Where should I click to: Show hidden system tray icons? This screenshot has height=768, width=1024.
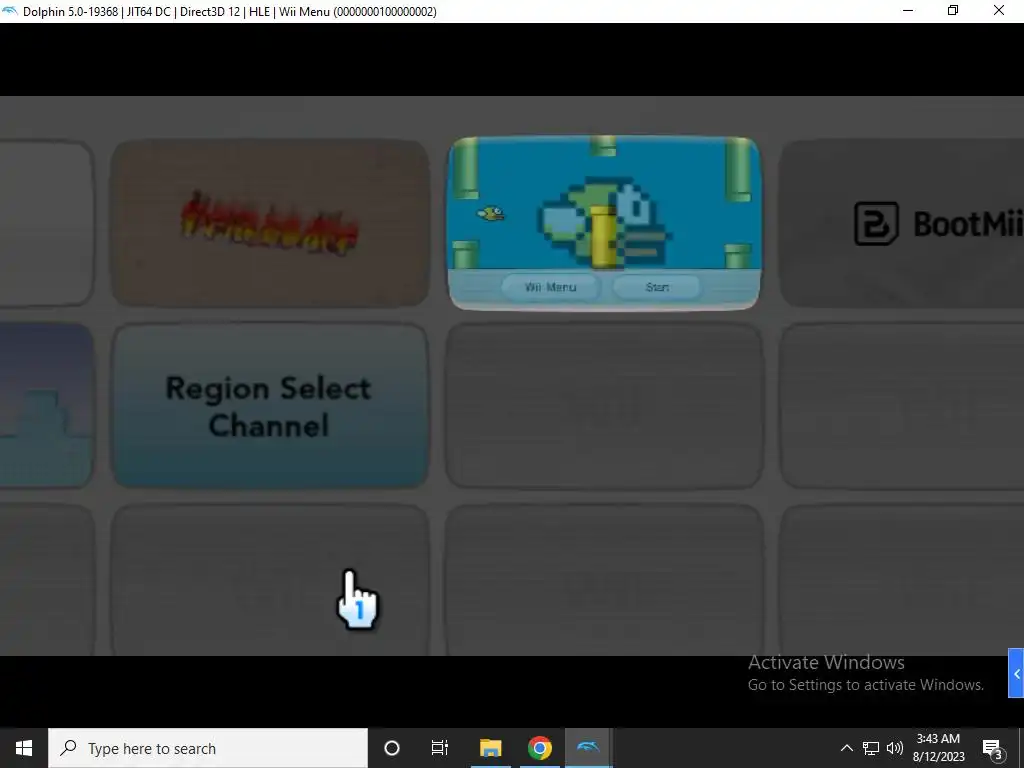tap(846, 748)
